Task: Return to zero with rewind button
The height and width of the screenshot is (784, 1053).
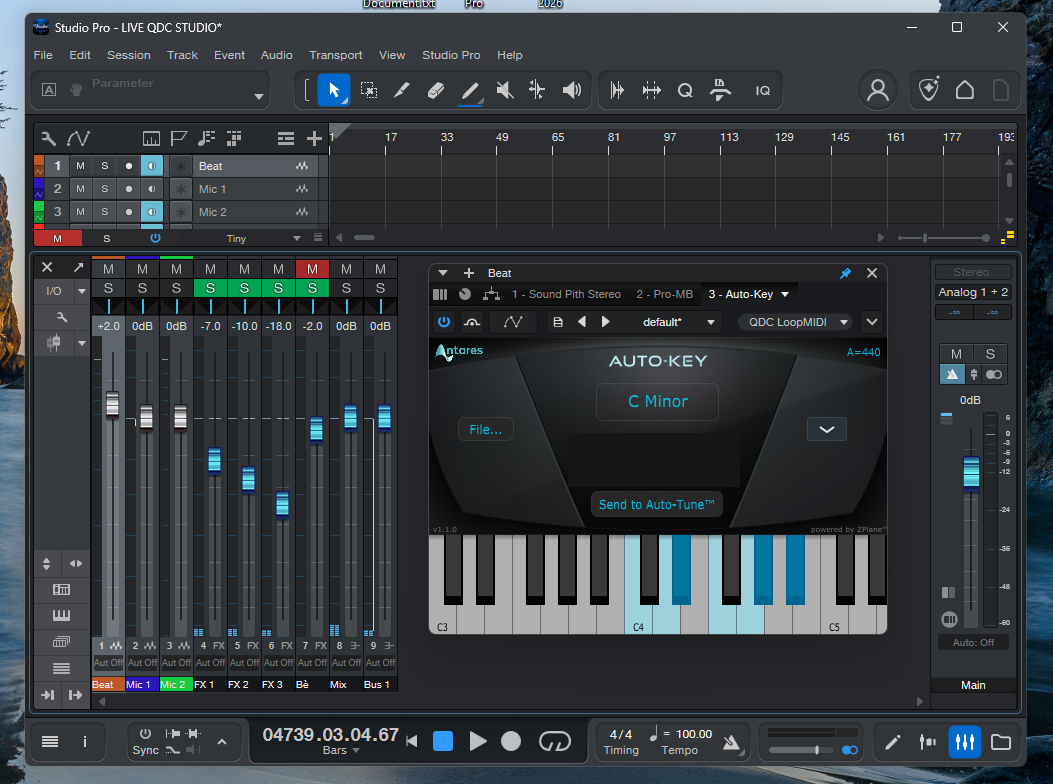Action: tap(412, 741)
